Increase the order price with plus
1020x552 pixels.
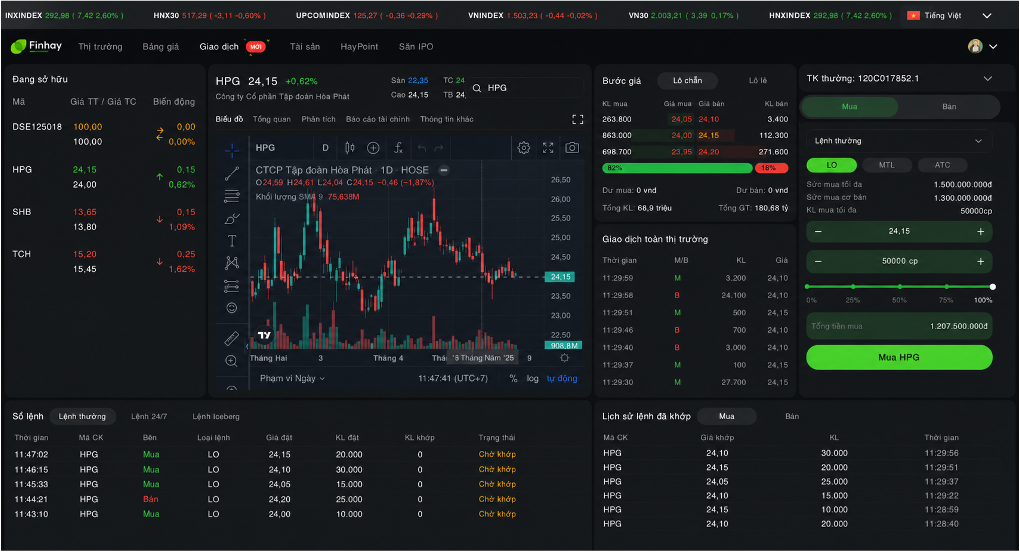click(980, 231)
